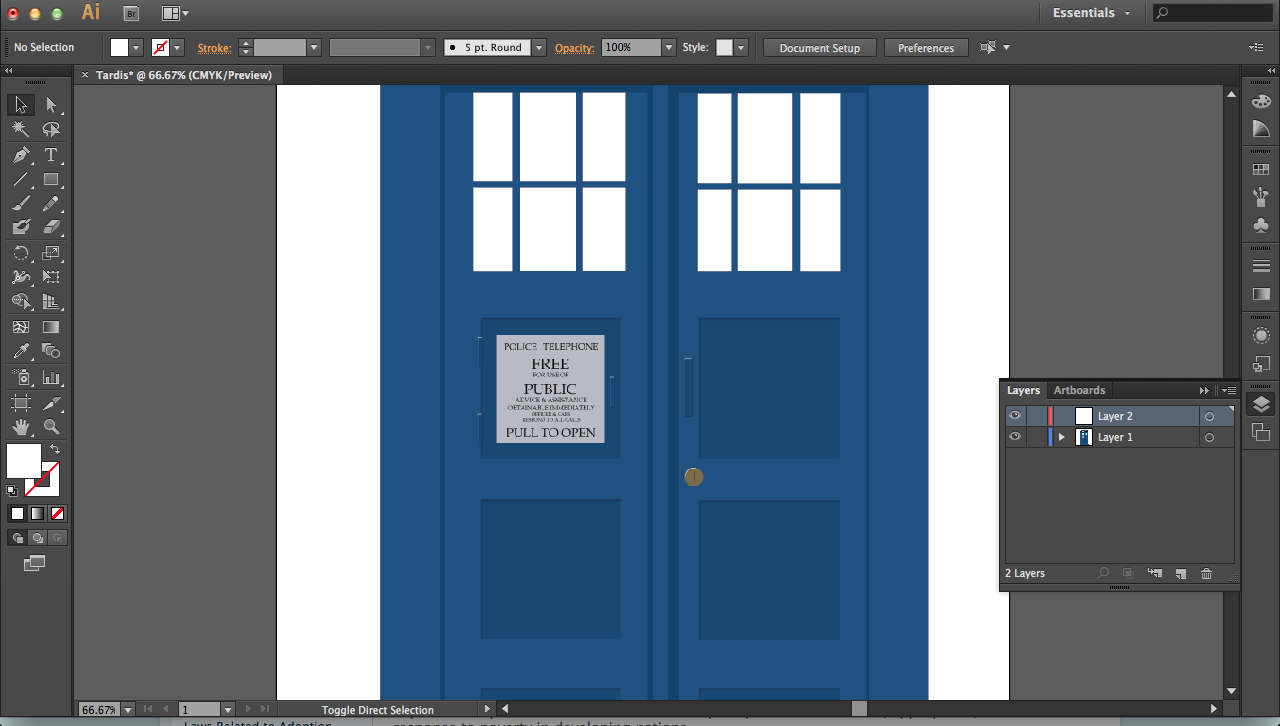Open the Style swatch dropdown
Screen dimensions: 1280x726
click(x=741, y=48)
